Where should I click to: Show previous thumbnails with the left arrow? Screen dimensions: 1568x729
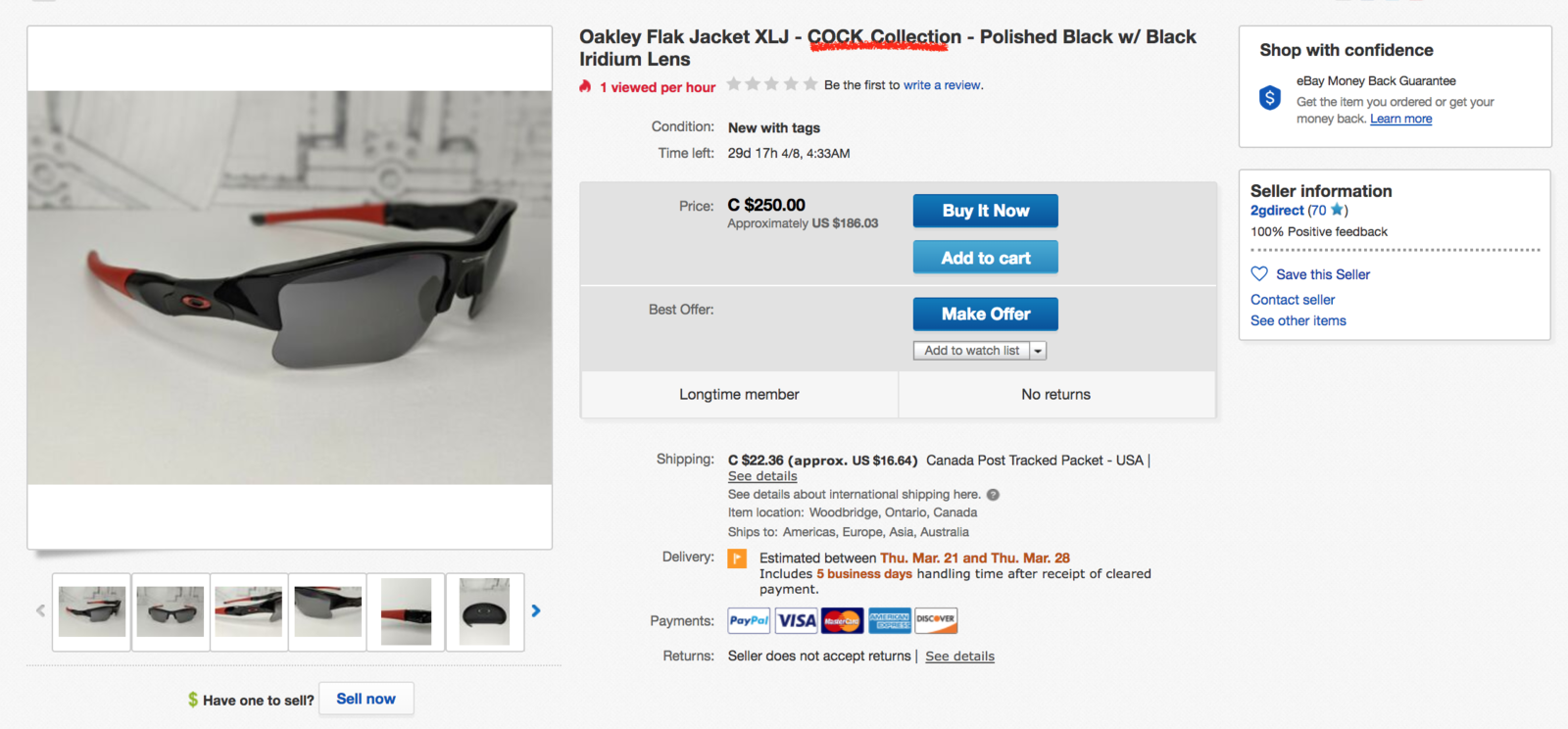coord(40,610)
